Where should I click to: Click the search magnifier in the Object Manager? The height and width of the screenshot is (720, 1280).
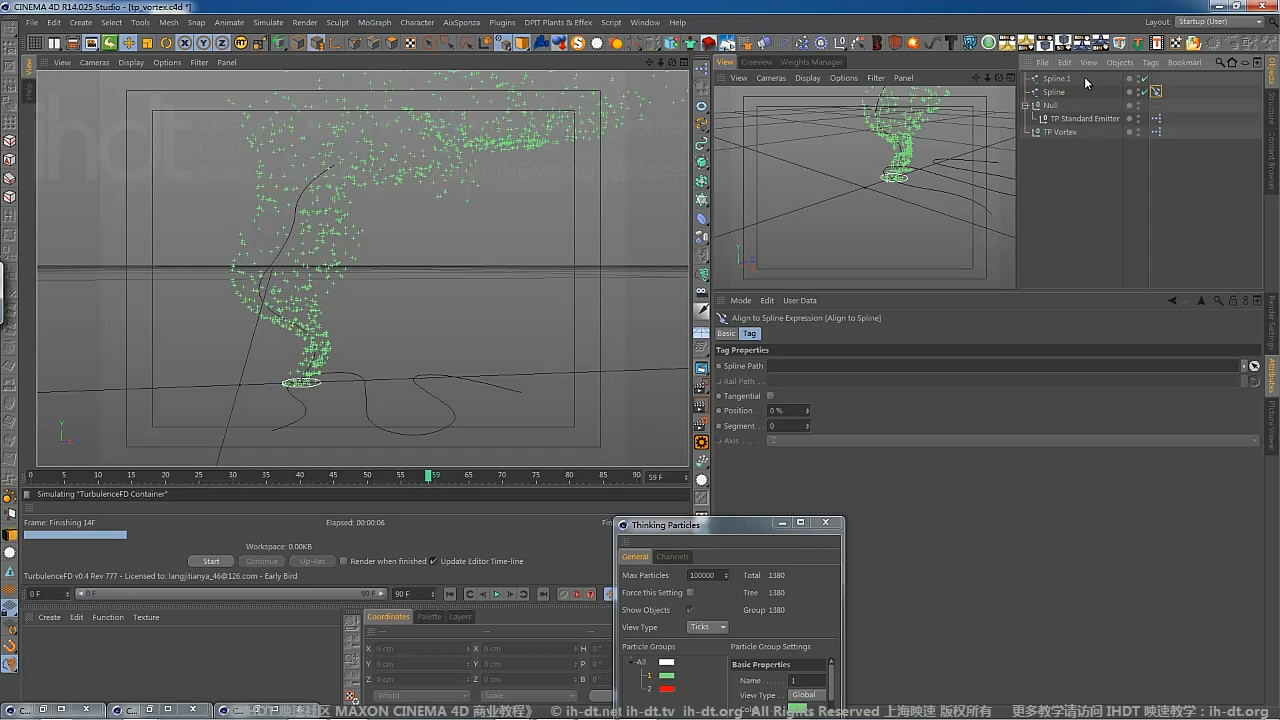1219,63
